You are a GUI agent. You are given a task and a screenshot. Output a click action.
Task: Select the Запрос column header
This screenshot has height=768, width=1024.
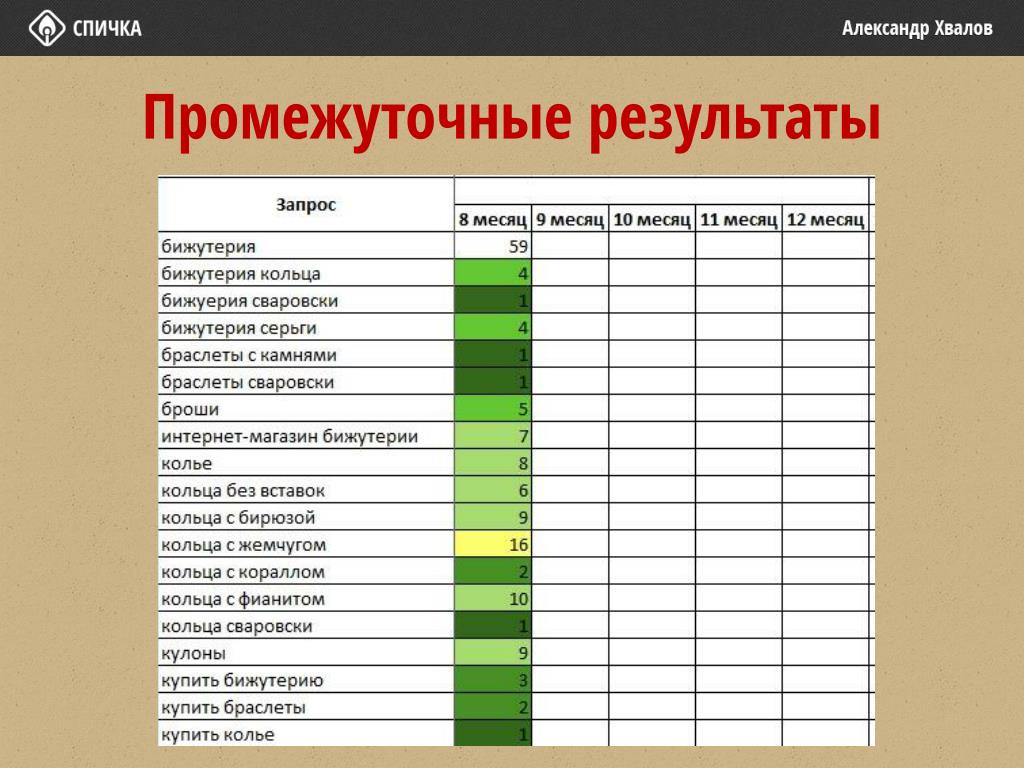coord(306,204)
